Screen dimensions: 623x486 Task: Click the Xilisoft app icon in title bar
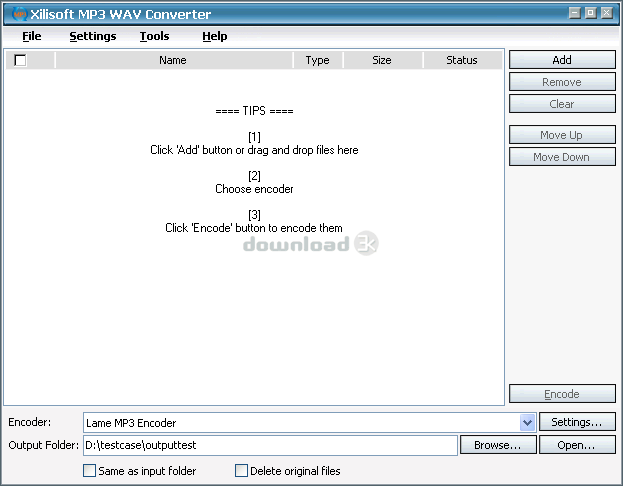(18, 13)
